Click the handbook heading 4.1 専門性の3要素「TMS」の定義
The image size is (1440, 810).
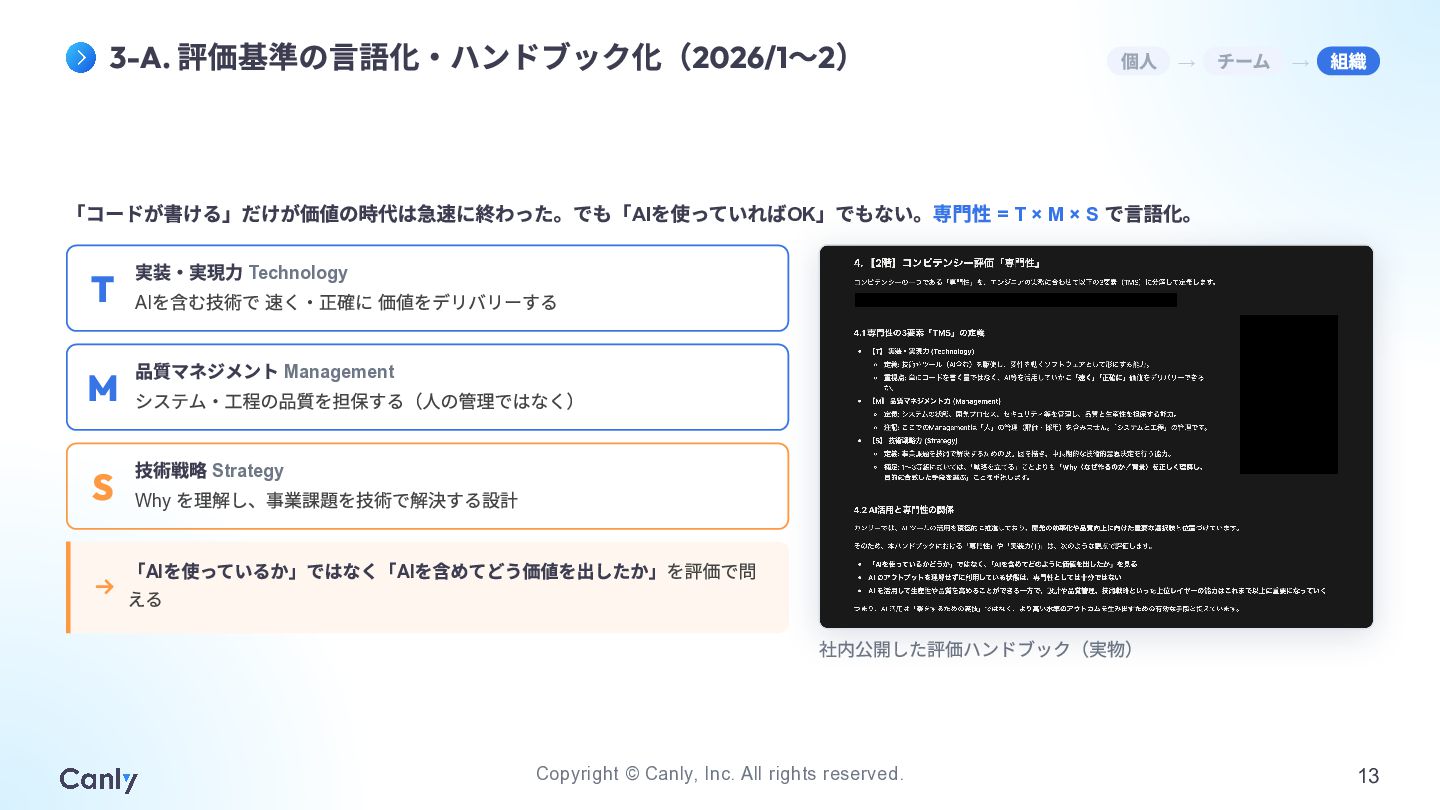click(919, 332)
